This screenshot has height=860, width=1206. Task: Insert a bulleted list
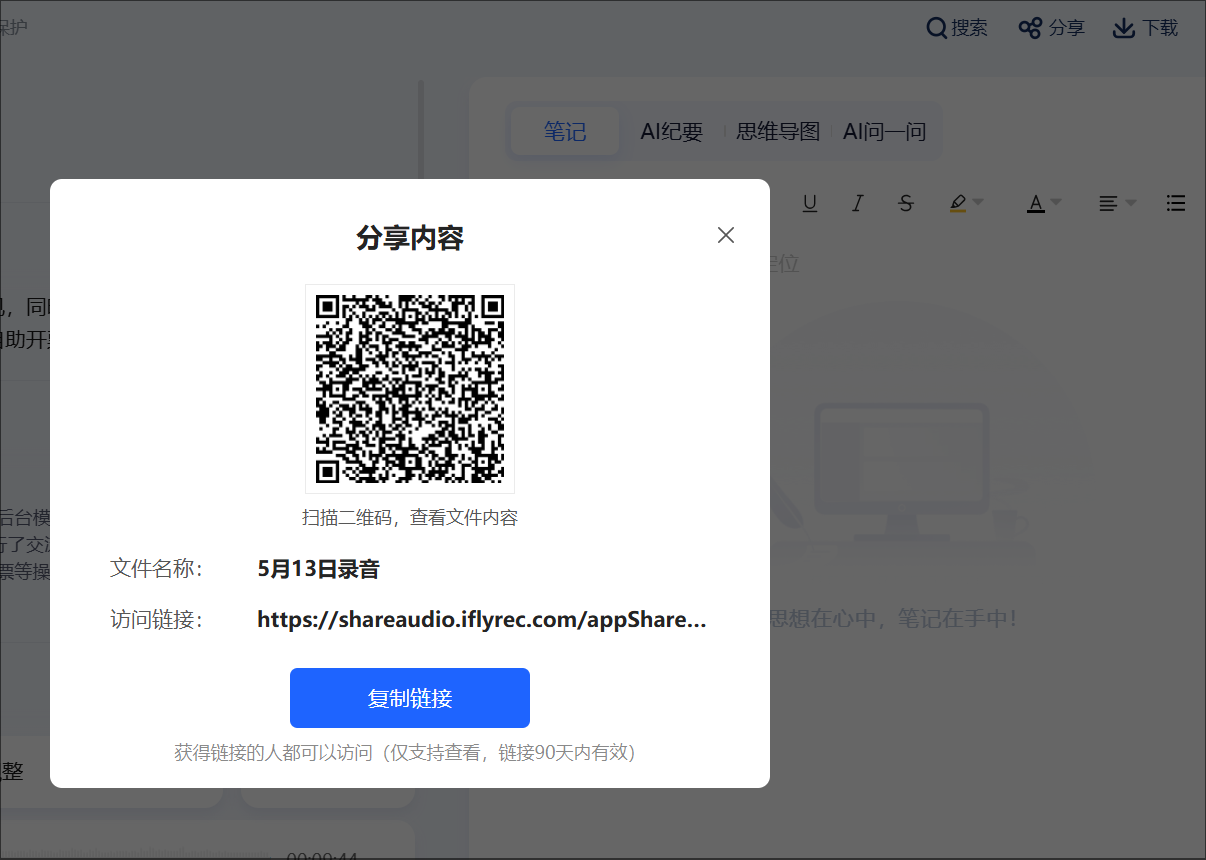tap(1176, 203)
